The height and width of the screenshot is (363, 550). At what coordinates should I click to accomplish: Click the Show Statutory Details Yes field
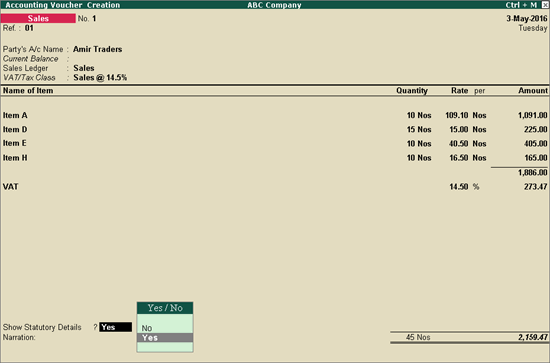(115, 327)
